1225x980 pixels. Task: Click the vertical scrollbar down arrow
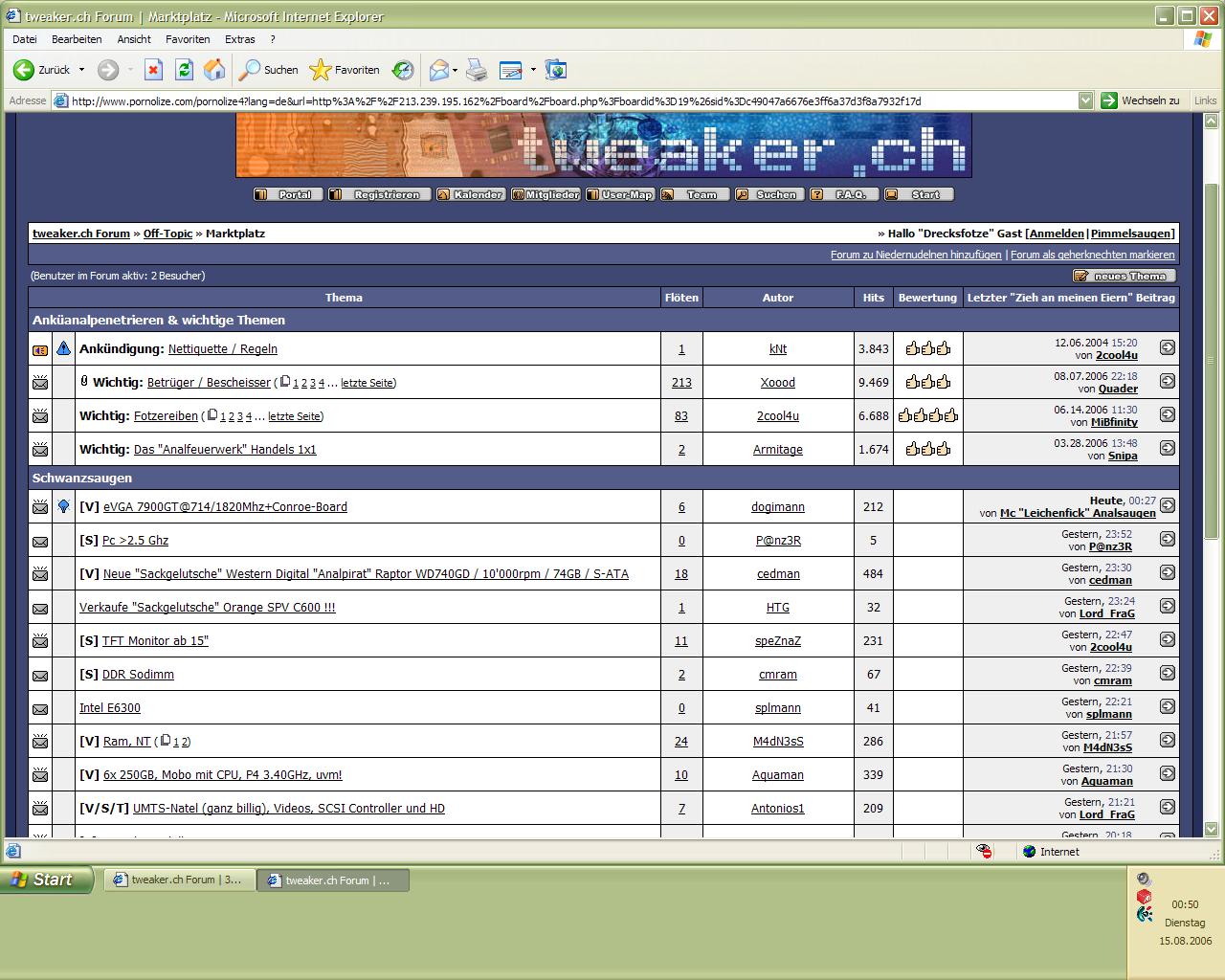tap(1211, 829)
